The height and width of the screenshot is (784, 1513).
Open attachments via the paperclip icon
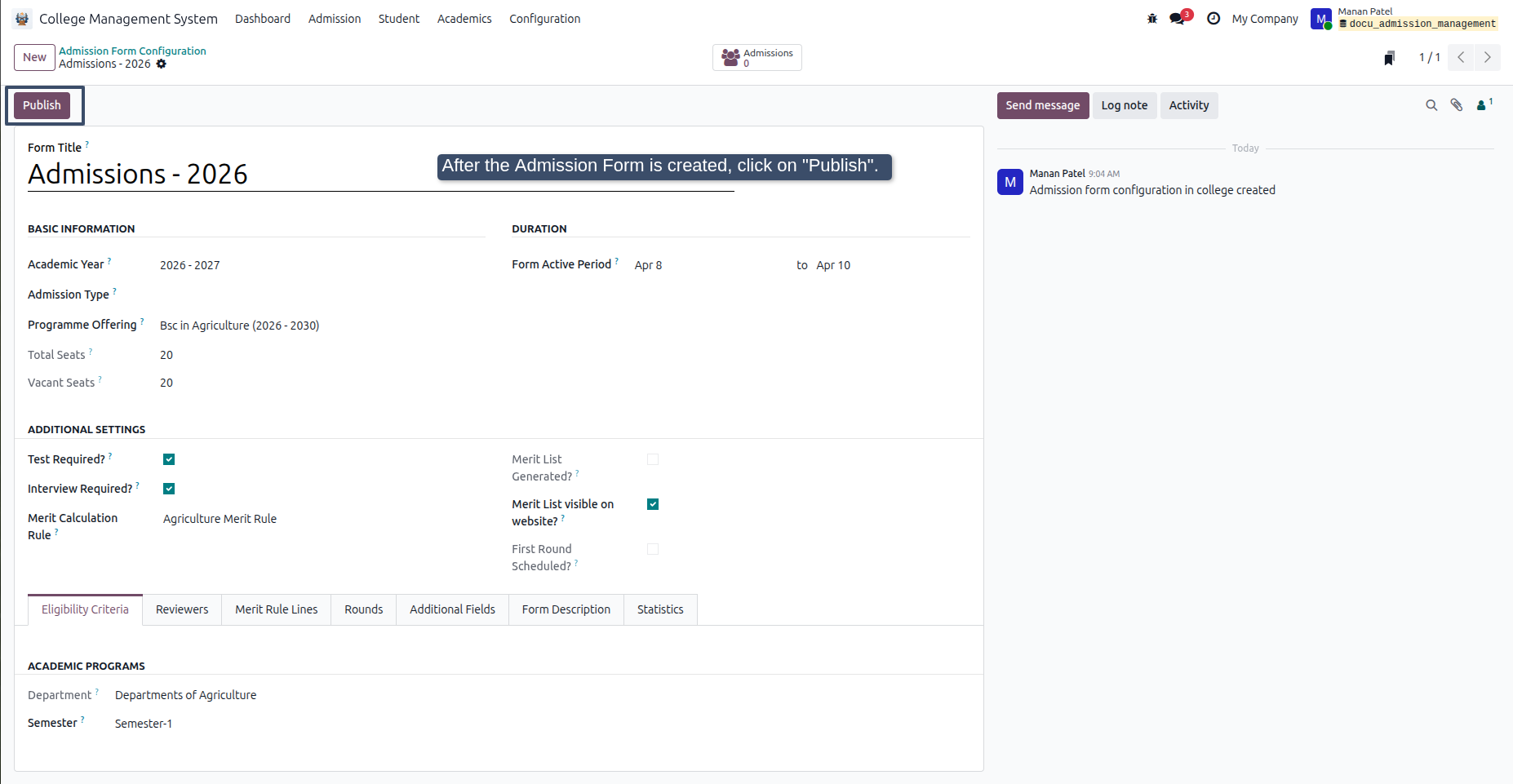pyautogui.click(x=1457, y=105)
